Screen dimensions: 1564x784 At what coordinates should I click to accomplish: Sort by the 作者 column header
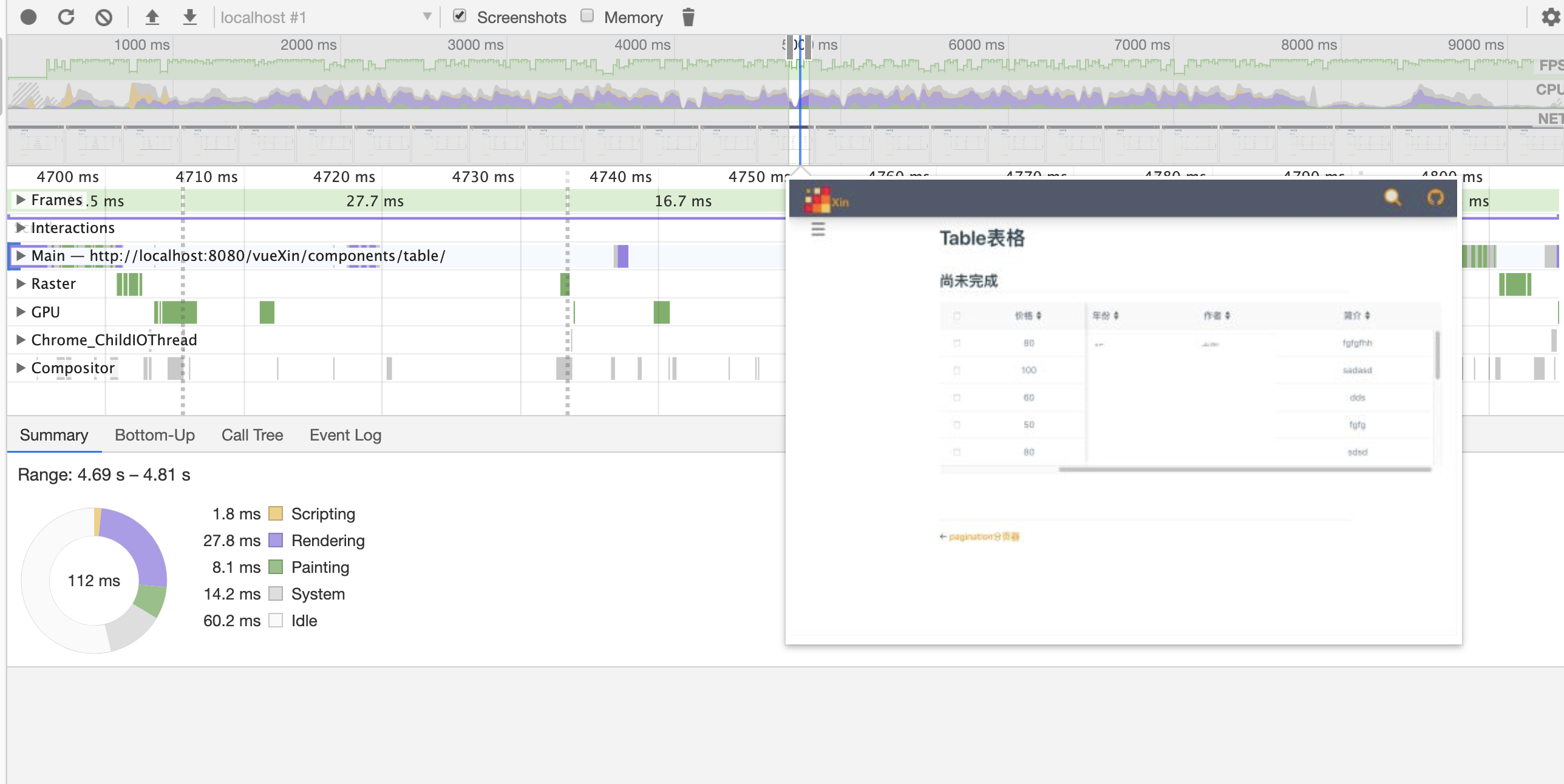pos(1217,316)
